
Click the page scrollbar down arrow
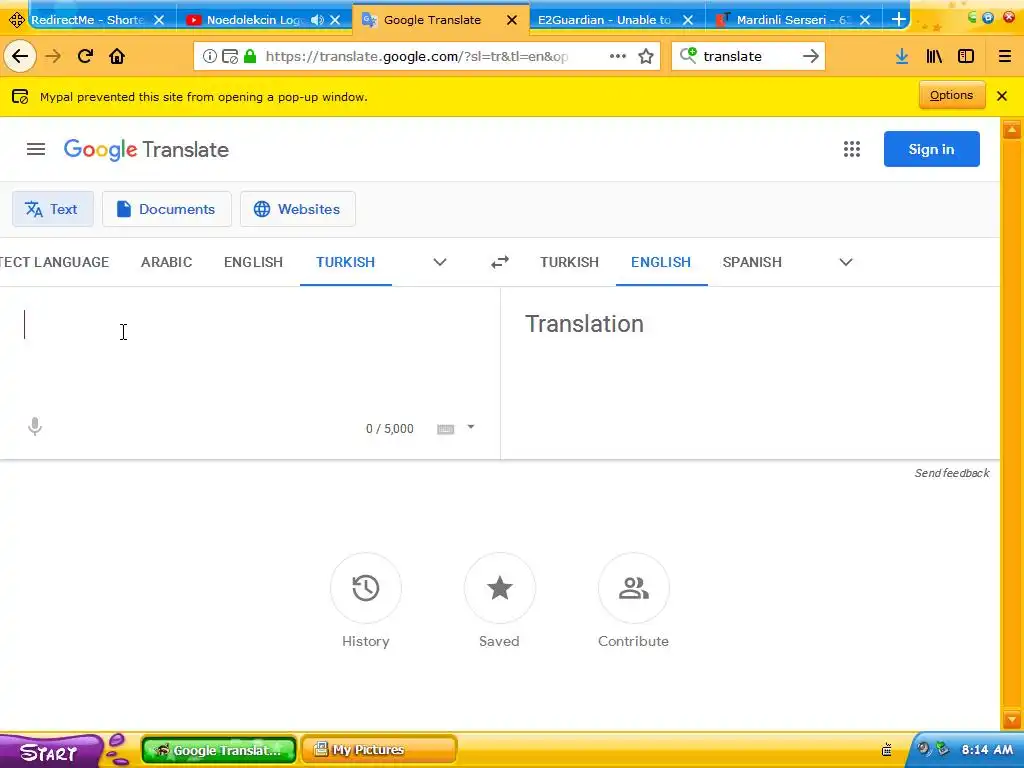(x=1012, y=720)
